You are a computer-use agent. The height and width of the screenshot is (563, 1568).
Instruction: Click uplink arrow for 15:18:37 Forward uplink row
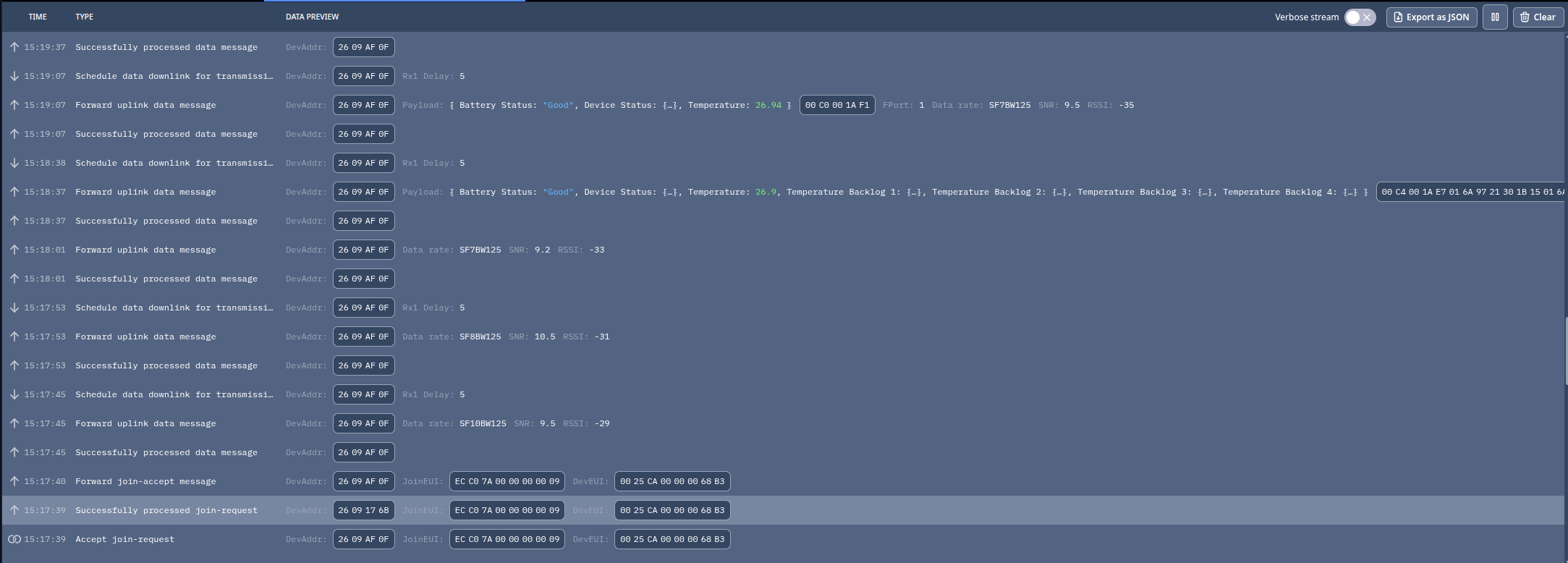pyautogui.click(x=14, y=192)
